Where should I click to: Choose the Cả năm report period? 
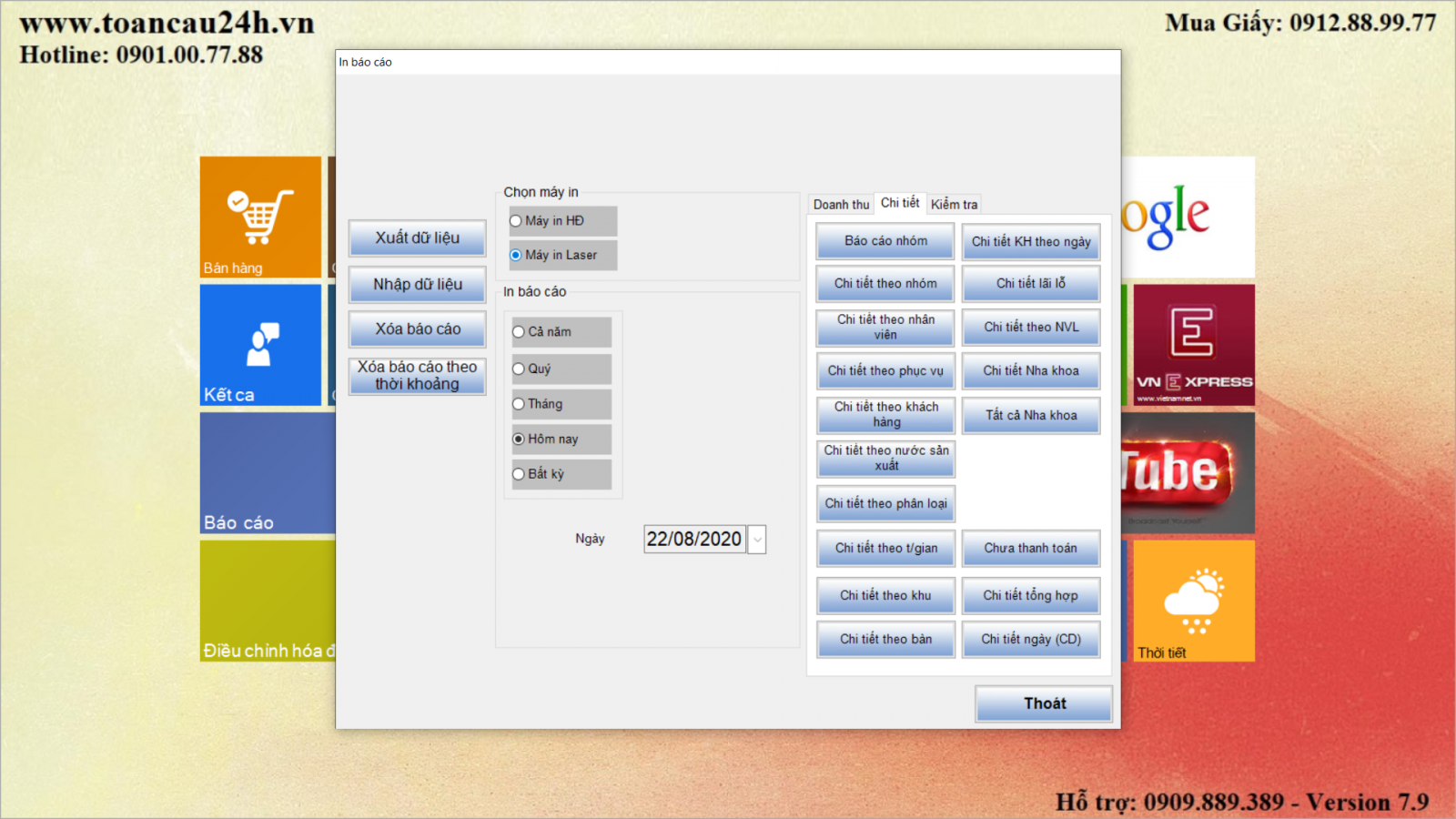[519, 332]
